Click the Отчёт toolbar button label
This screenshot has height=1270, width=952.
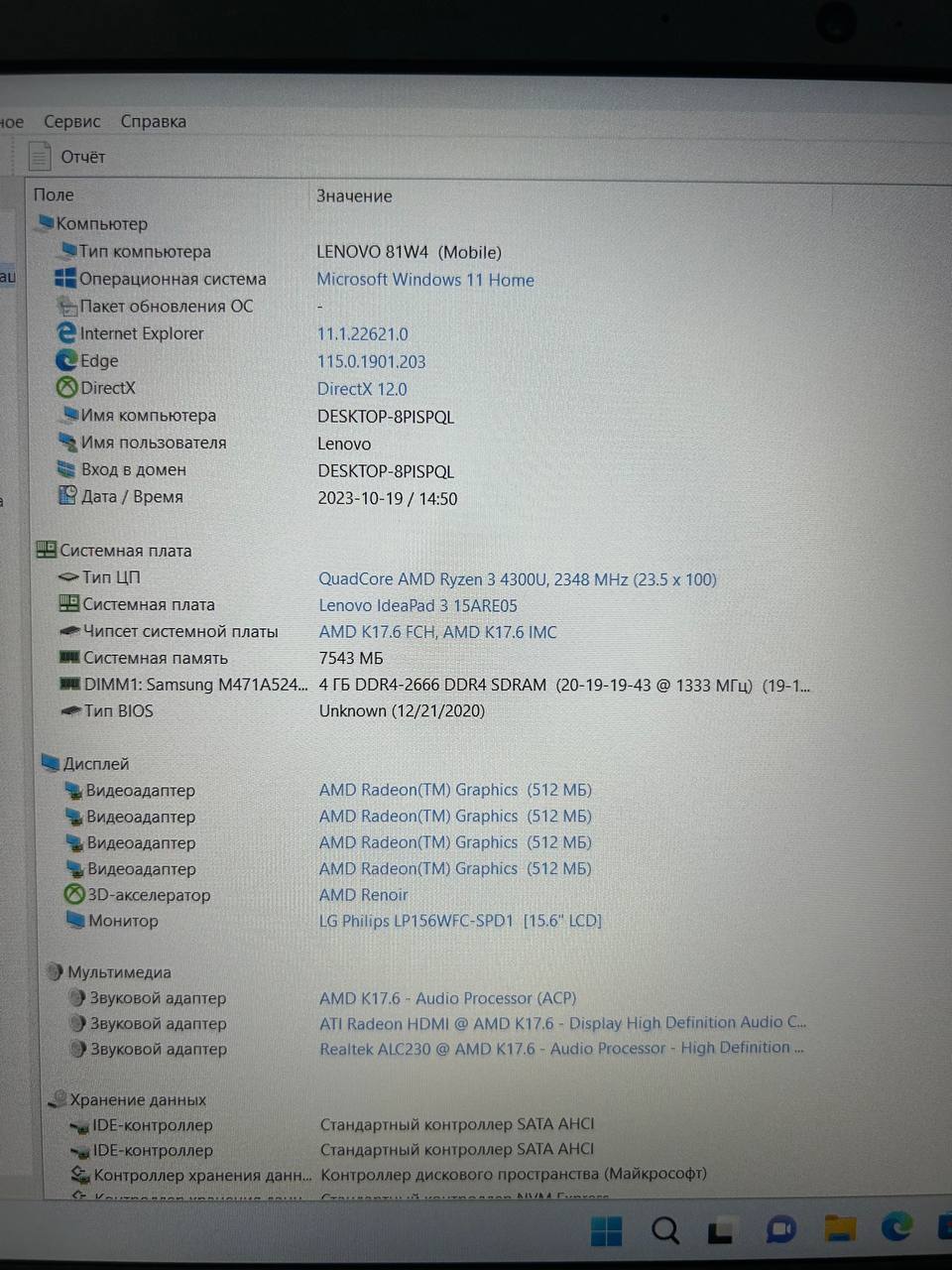click(x=82, y=157)
